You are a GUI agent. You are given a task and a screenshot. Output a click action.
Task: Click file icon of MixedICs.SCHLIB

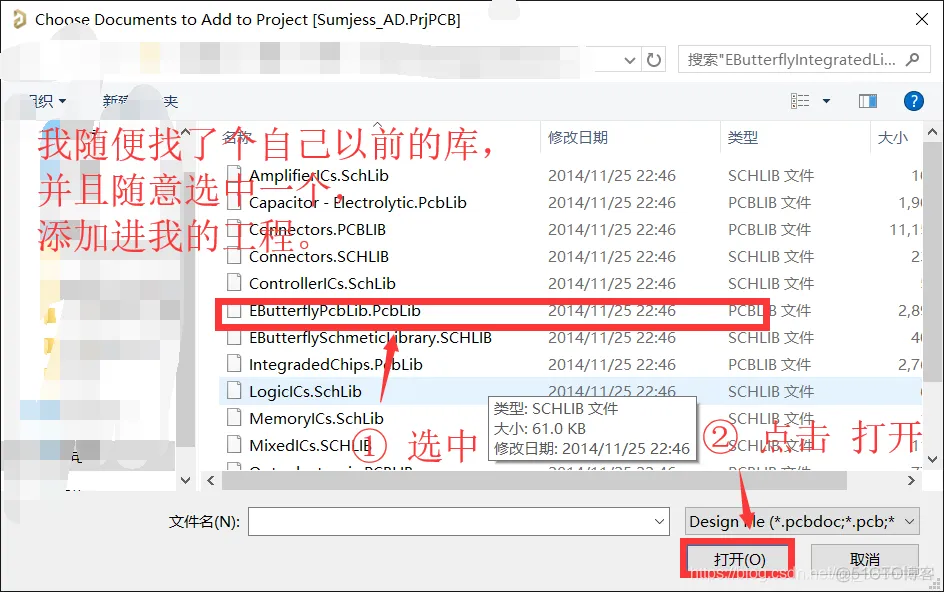[x=234, y=445]
